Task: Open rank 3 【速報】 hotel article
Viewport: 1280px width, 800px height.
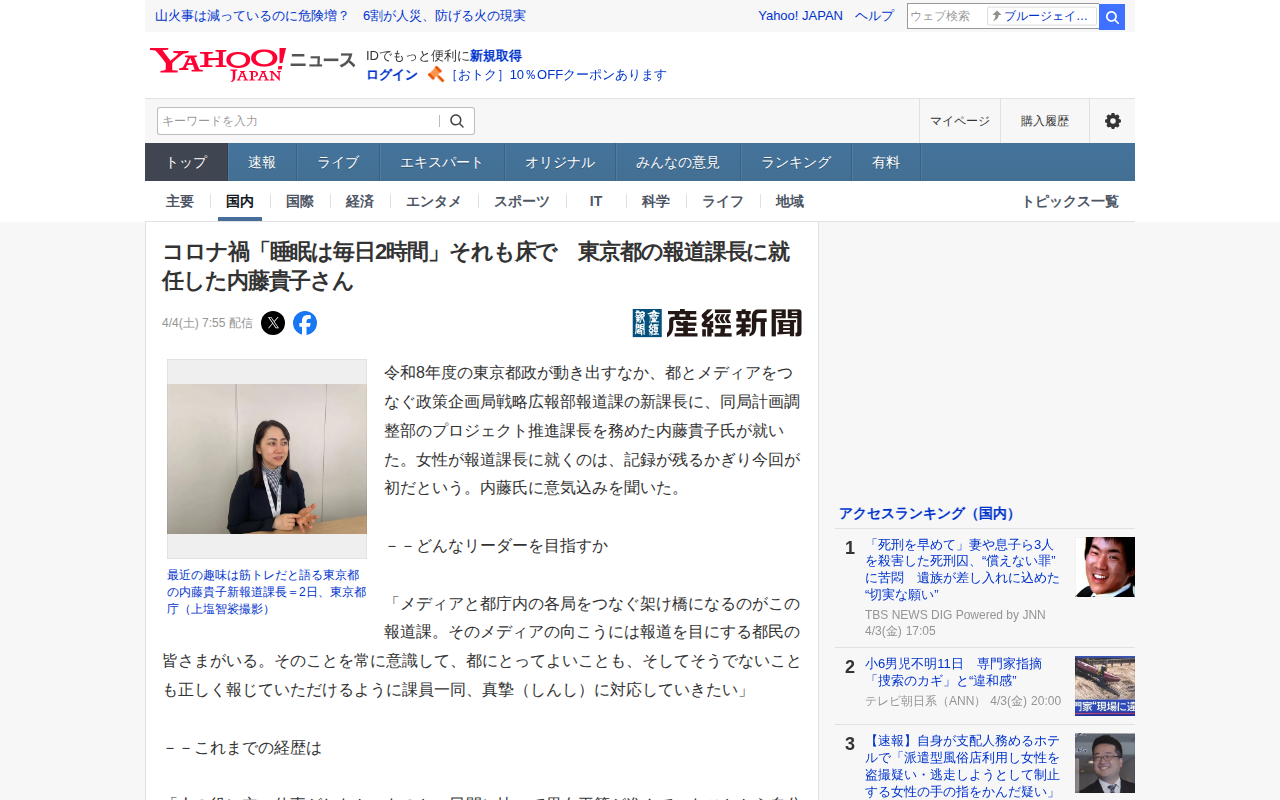Action: [x=962, y=766]
